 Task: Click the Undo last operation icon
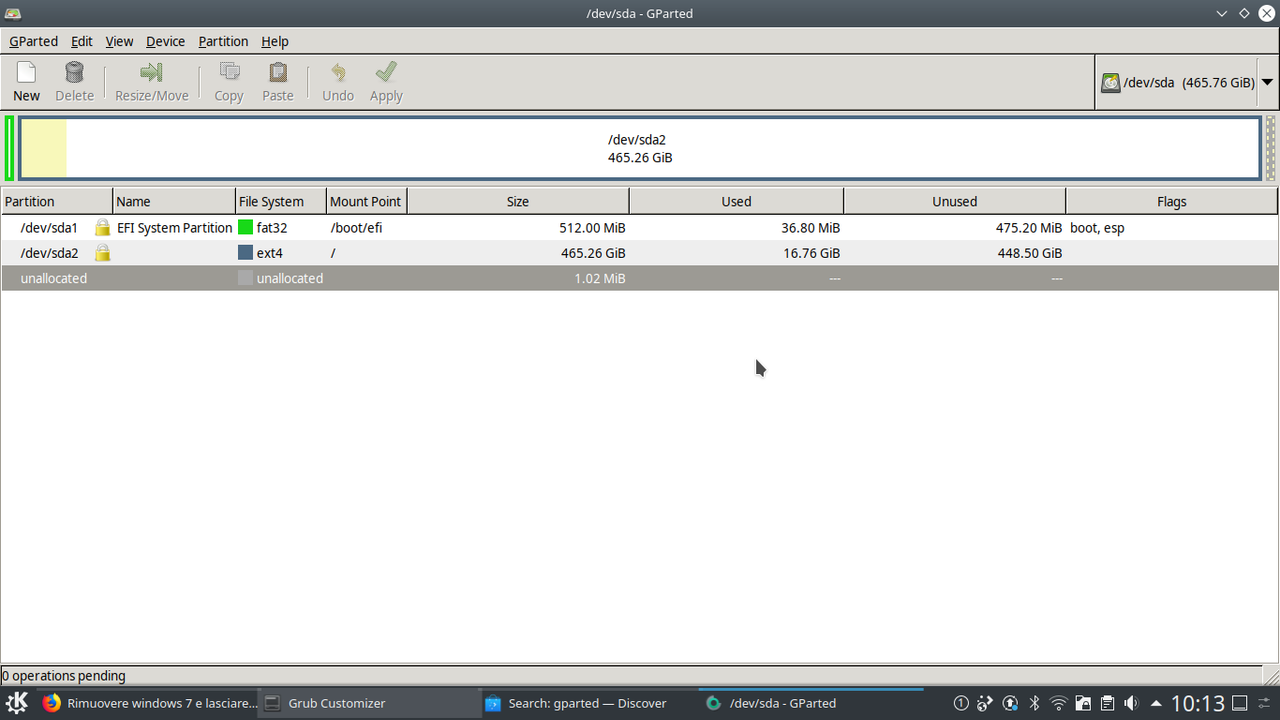(x=338, y=73)
